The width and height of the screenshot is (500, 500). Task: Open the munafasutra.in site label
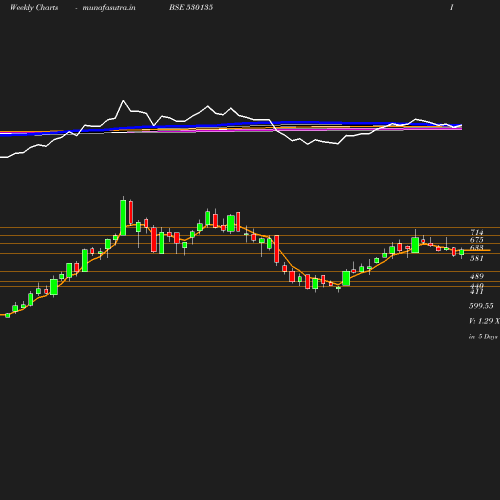pos(109,7)
